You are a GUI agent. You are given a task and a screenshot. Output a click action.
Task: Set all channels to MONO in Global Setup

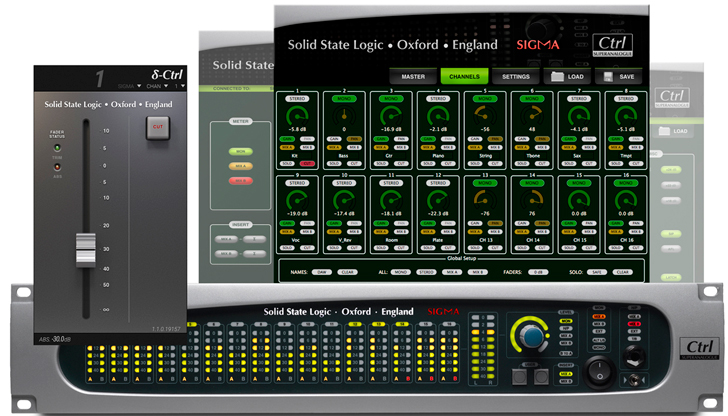pyautogui.click(x=400, y=272)
